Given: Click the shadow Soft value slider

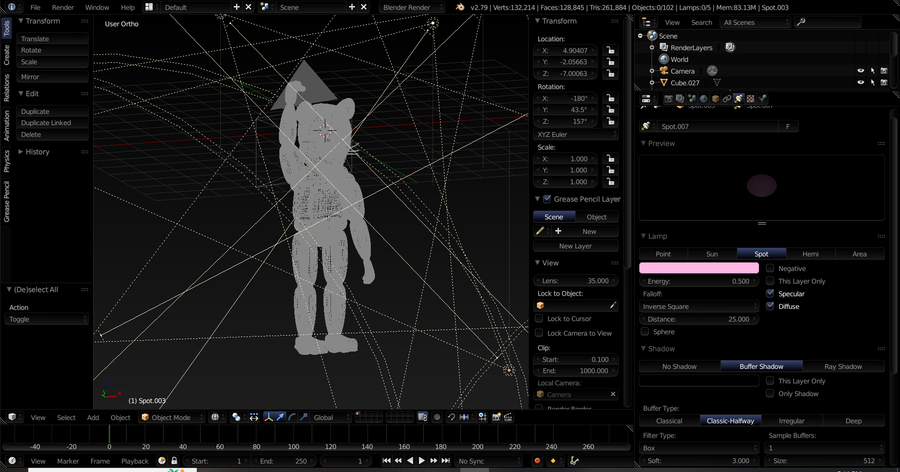Looking at the screenshot, I should 699,461.
